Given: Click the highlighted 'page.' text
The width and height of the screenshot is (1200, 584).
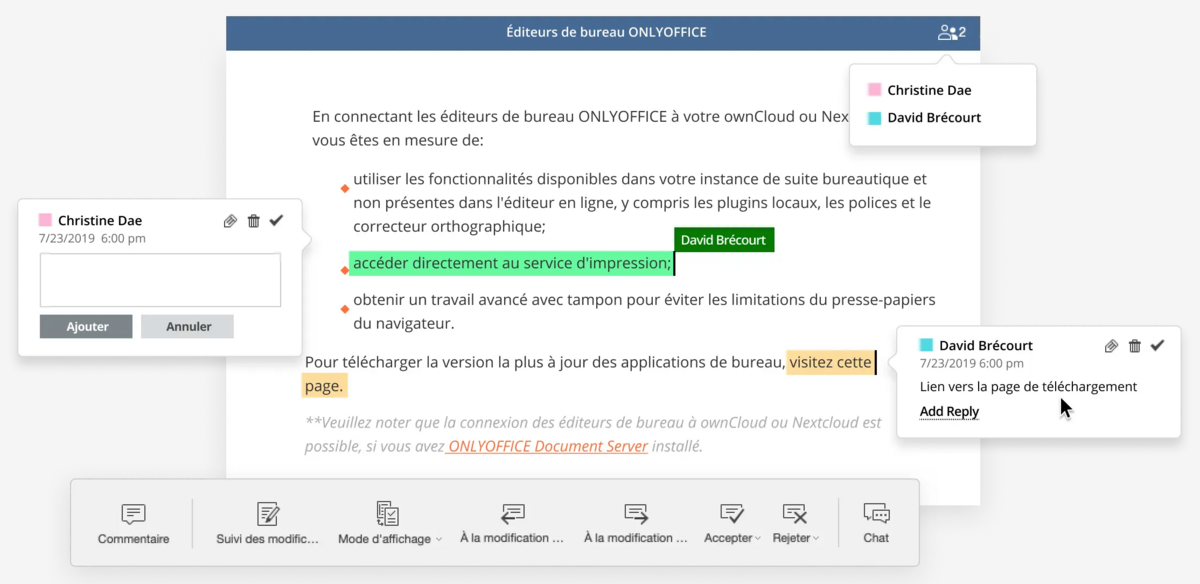Looking at the screenshot, I should point(324,386).
